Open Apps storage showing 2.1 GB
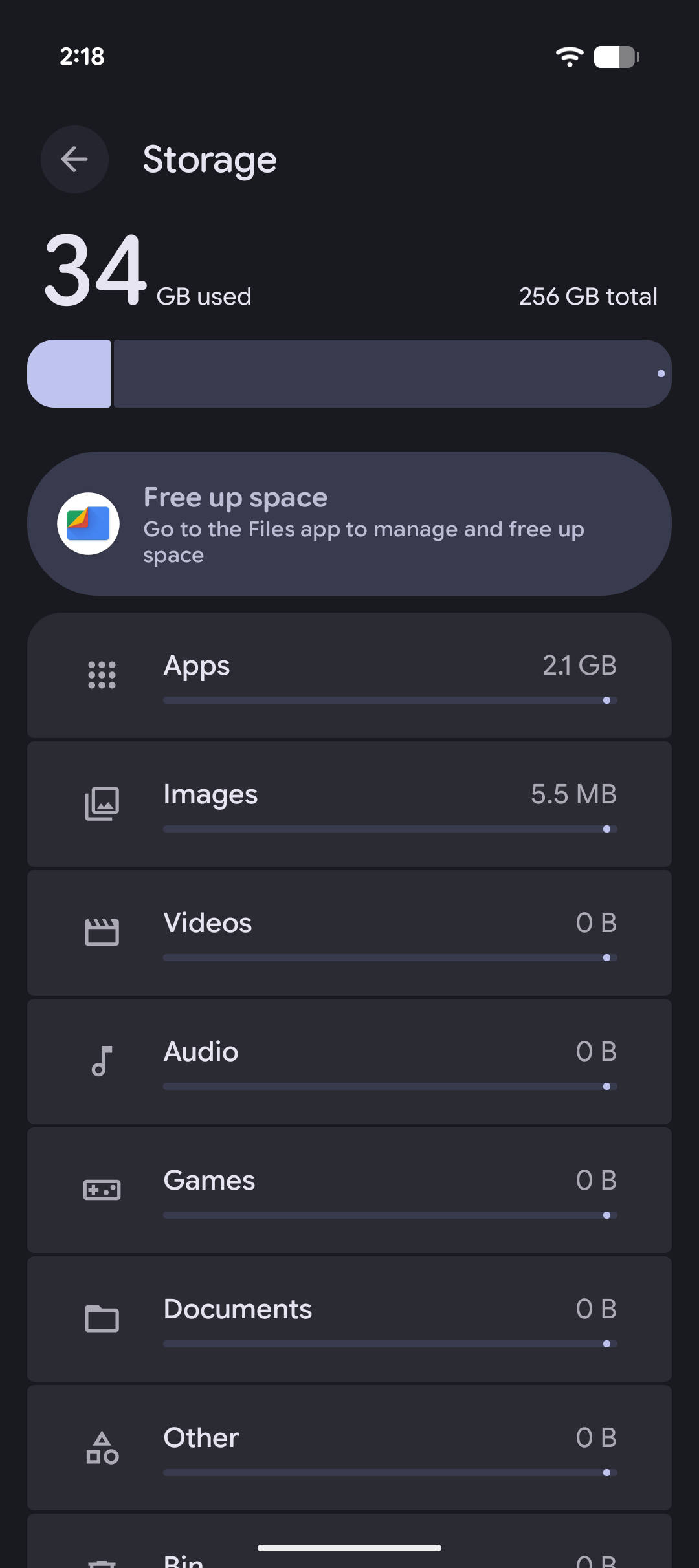Screen dimensions: 699x1568 [x=349, y=675]
